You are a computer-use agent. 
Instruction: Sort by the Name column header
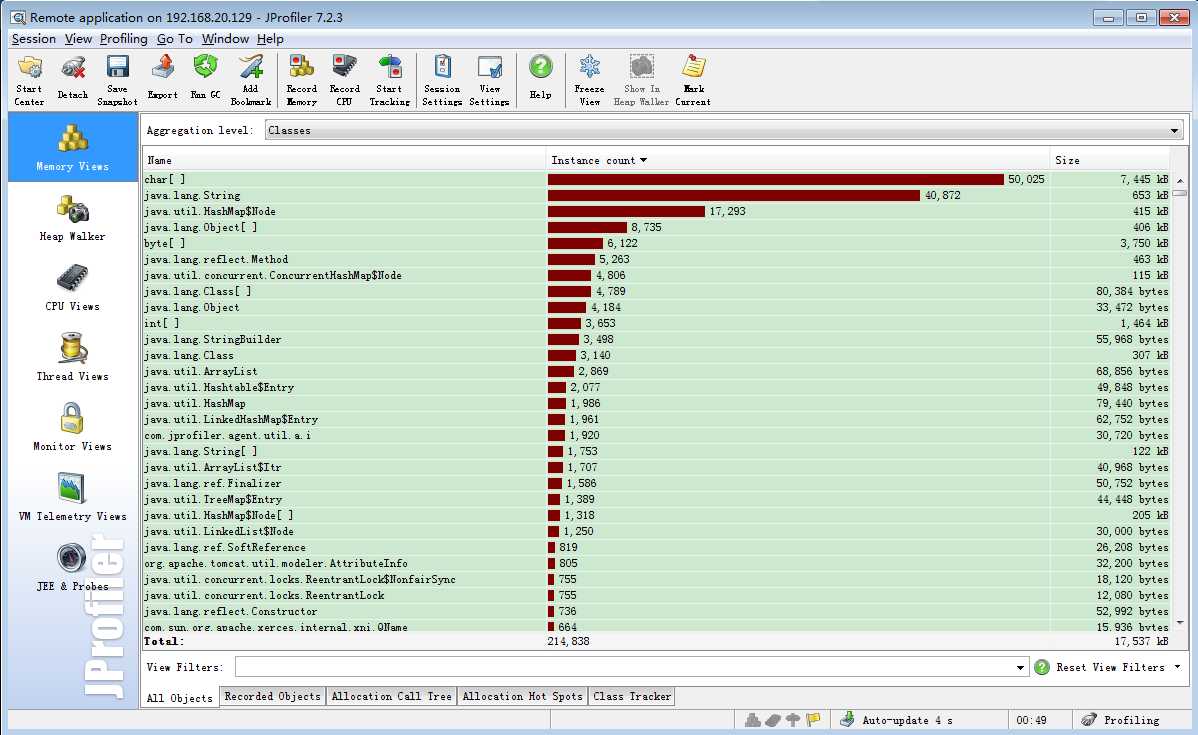coord(344,160)
